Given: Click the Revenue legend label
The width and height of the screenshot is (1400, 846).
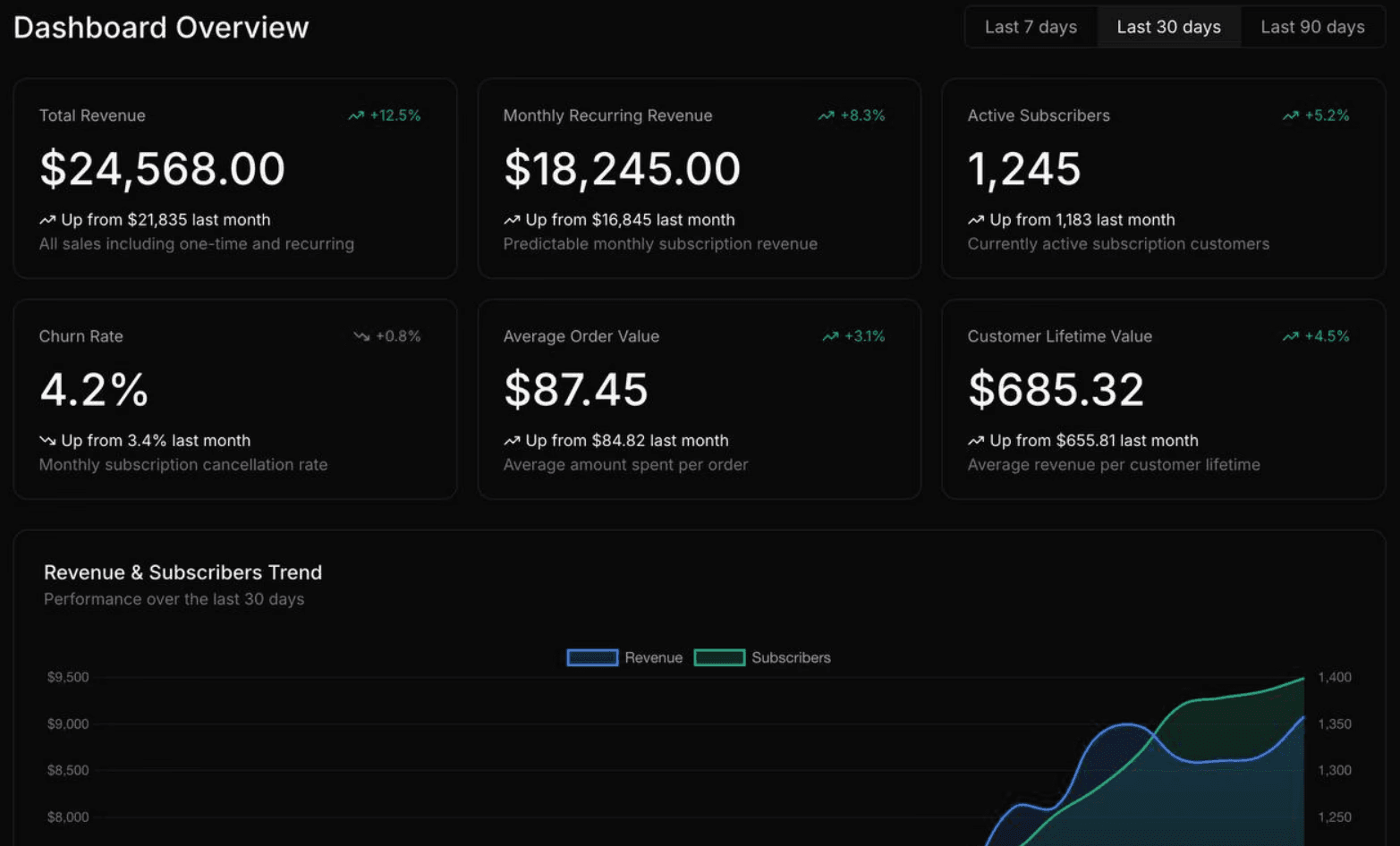Looking at the screenshot, I should coord(653,658).
